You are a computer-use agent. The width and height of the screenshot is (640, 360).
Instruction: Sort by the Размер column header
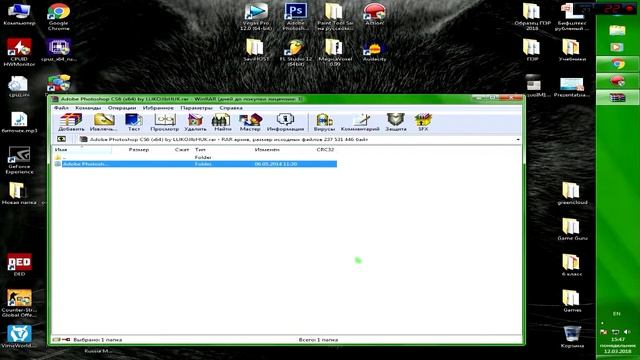click(x=139, y=150)
